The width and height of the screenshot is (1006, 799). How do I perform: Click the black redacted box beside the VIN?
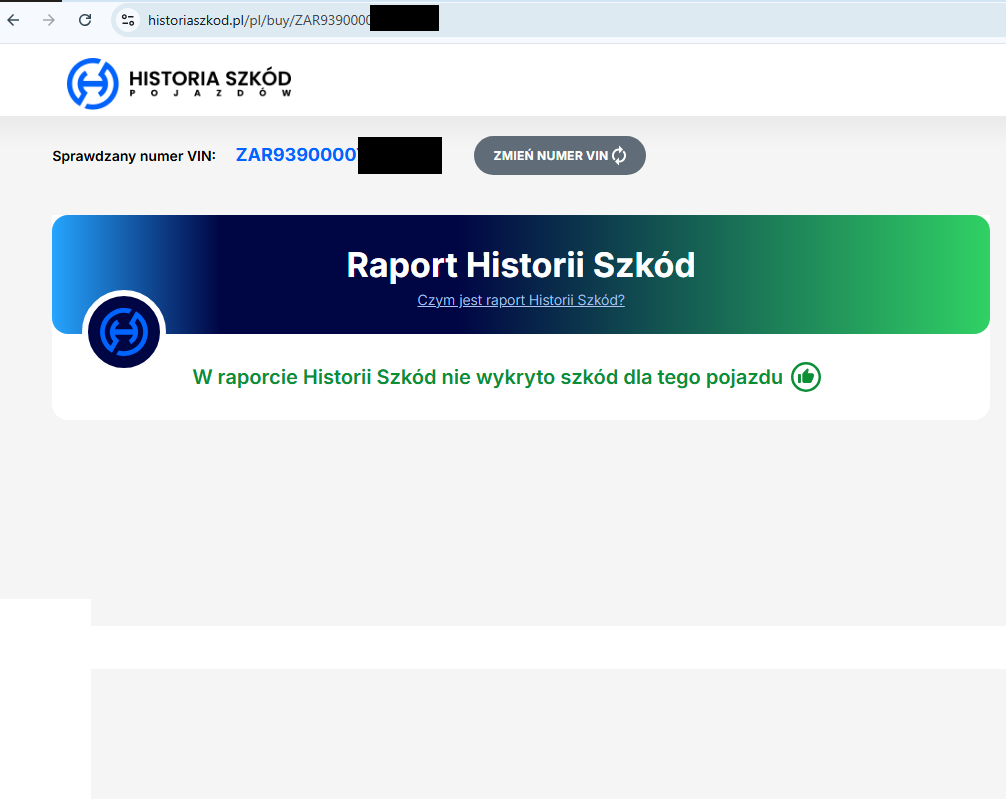(x=400, y=156)
